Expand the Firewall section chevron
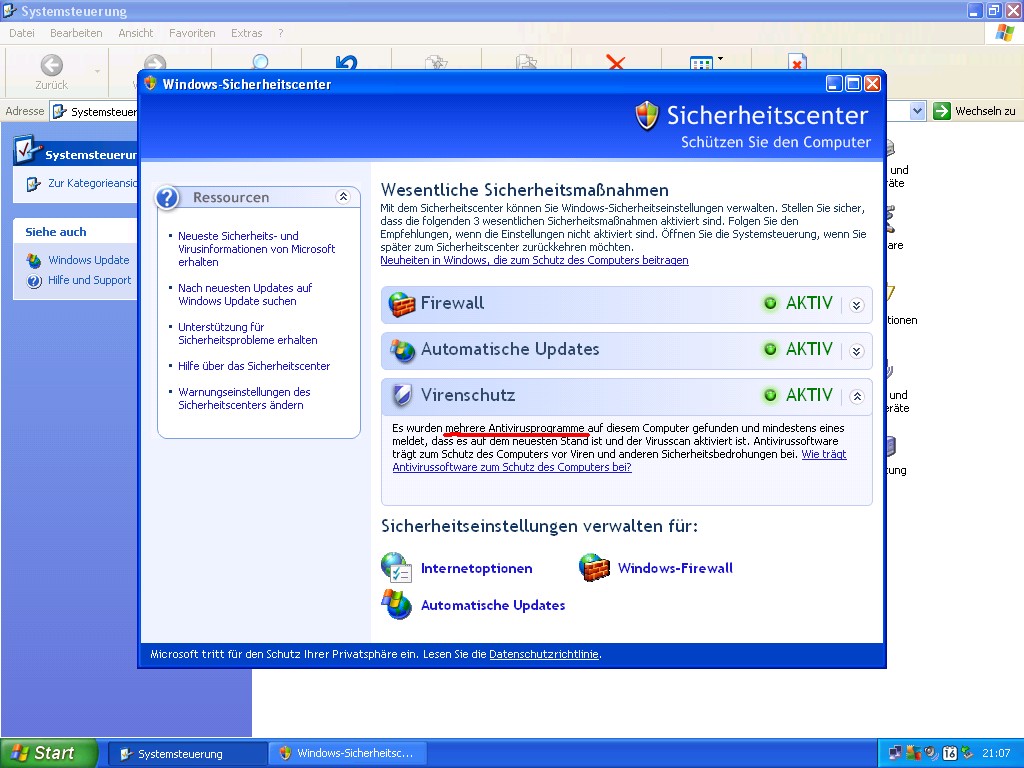 pos(857,305)
